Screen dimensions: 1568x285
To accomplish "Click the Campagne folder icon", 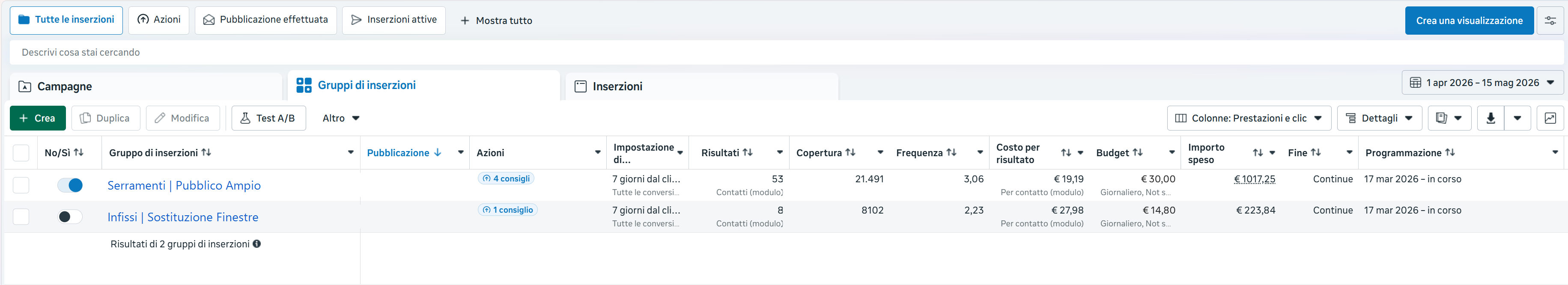I will click(x=25, y=86).
